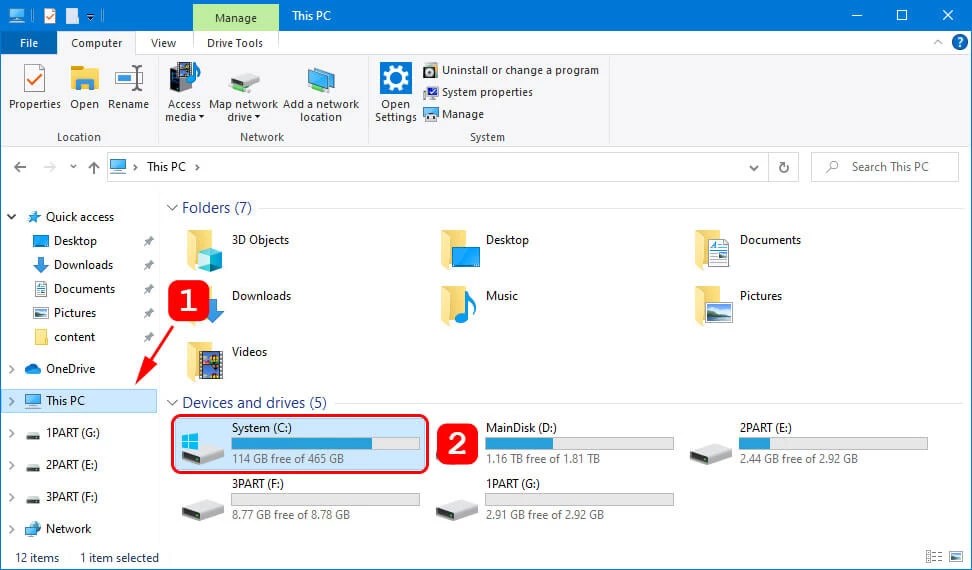Select 1PART (G:) in the navigation pane
Viewport: 972px width, 570px height.
73,433
